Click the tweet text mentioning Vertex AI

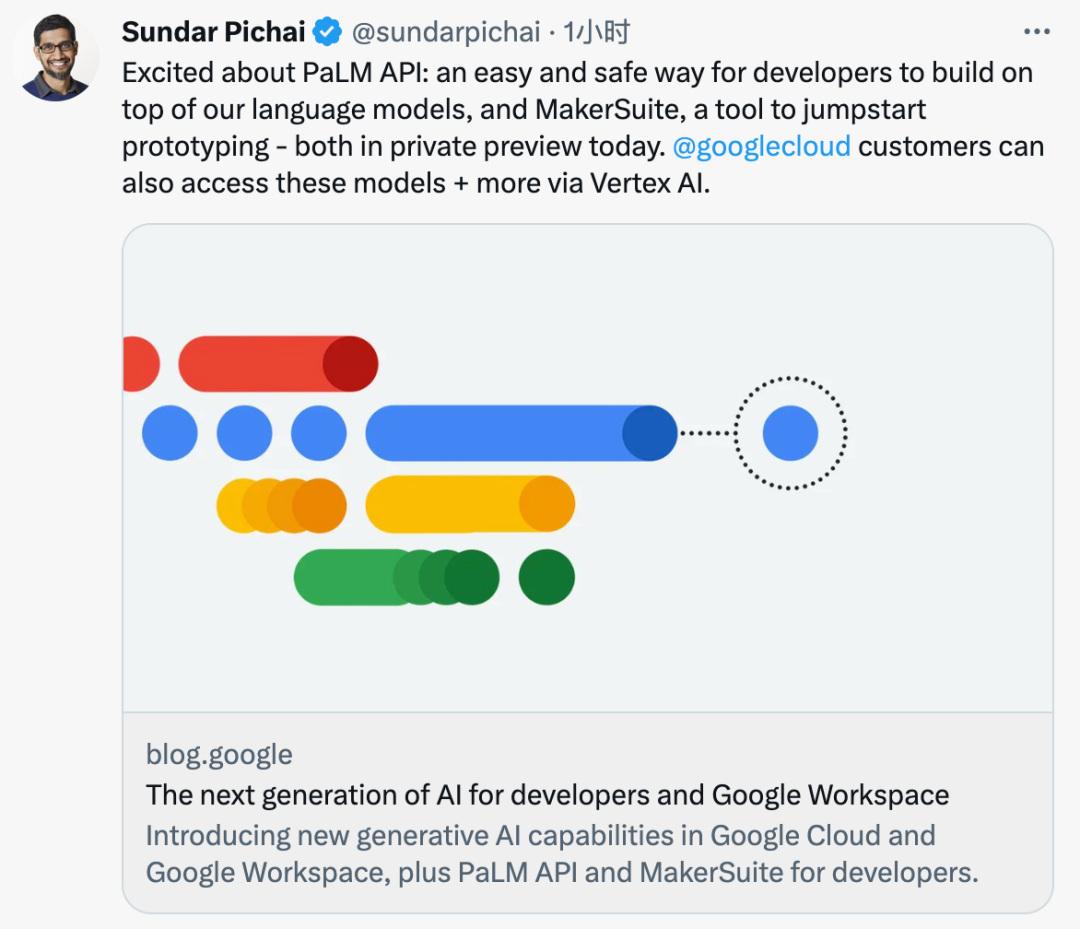coord(415,184)
